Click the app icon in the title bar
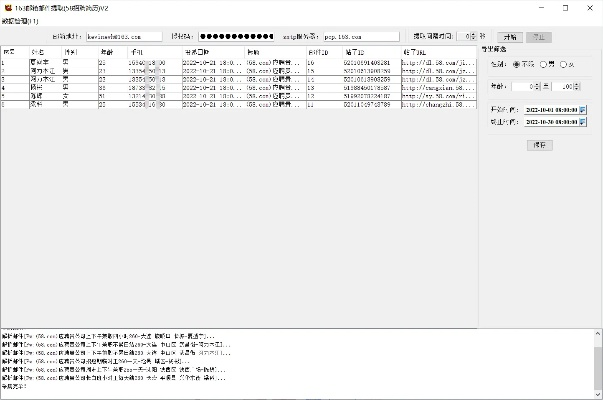603x400 pixels. click(6, 6)
